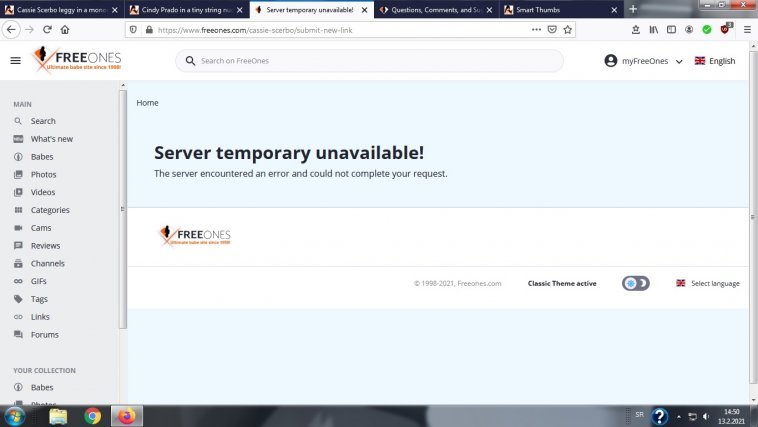Click the green checkmark extension icon
758x427 pixels.
click(707, 29)
